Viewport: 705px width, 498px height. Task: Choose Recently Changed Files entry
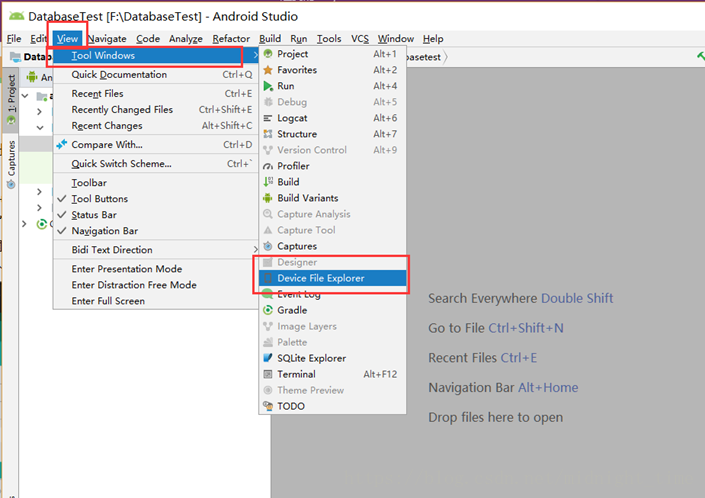tap(155, 110)
